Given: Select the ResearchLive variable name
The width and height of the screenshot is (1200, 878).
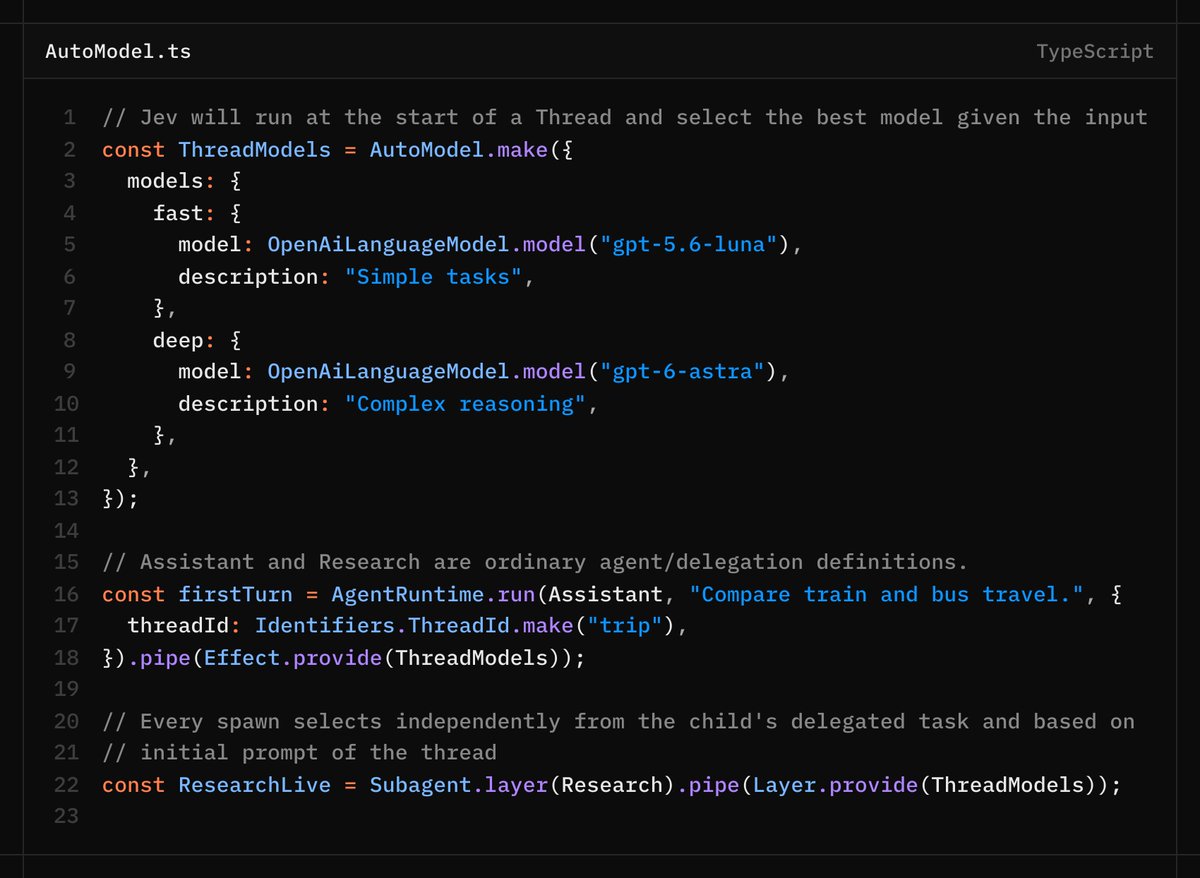Looking at the screenshot, I should point(255,785).
